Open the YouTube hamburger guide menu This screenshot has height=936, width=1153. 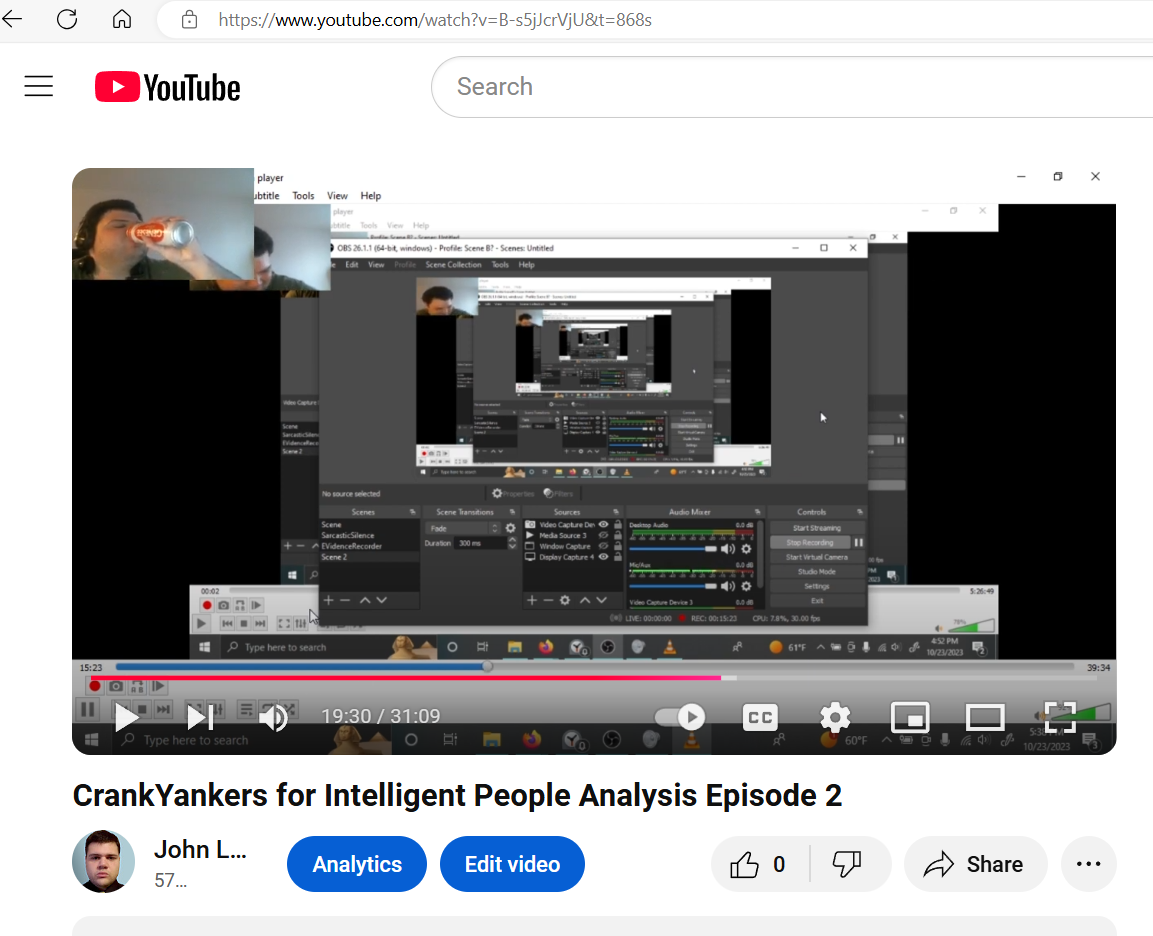point(38,87)
